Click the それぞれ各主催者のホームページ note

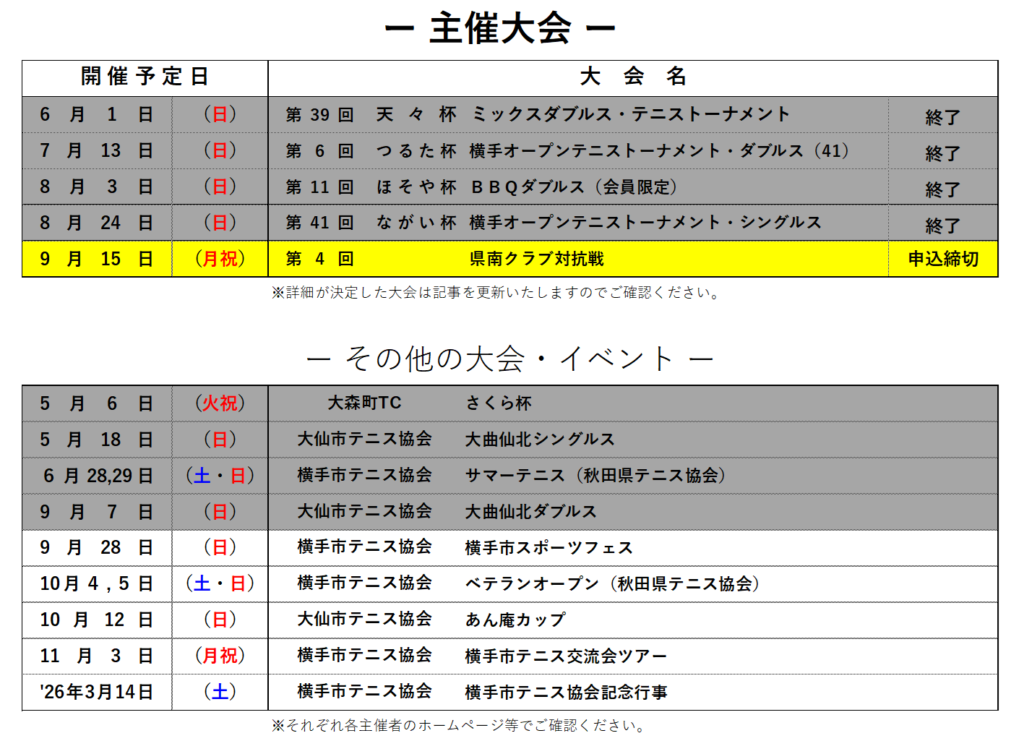point(459,726)
